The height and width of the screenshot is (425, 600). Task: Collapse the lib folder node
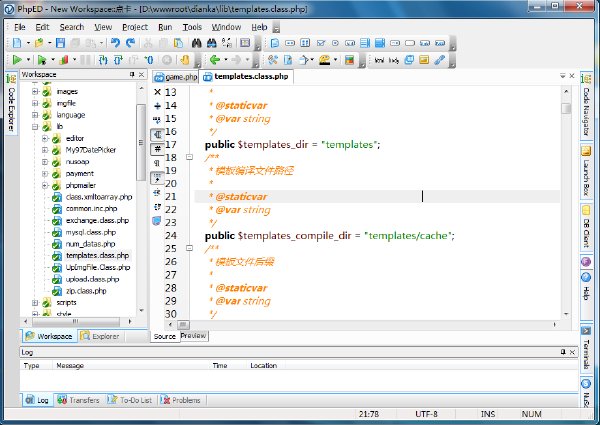[35, 127]
